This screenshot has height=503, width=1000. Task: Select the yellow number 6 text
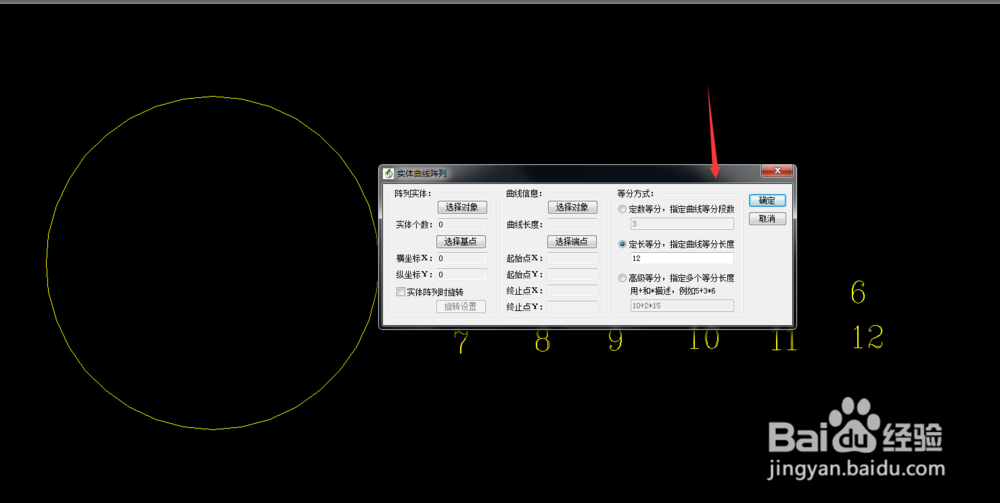(x=858, y=292)
